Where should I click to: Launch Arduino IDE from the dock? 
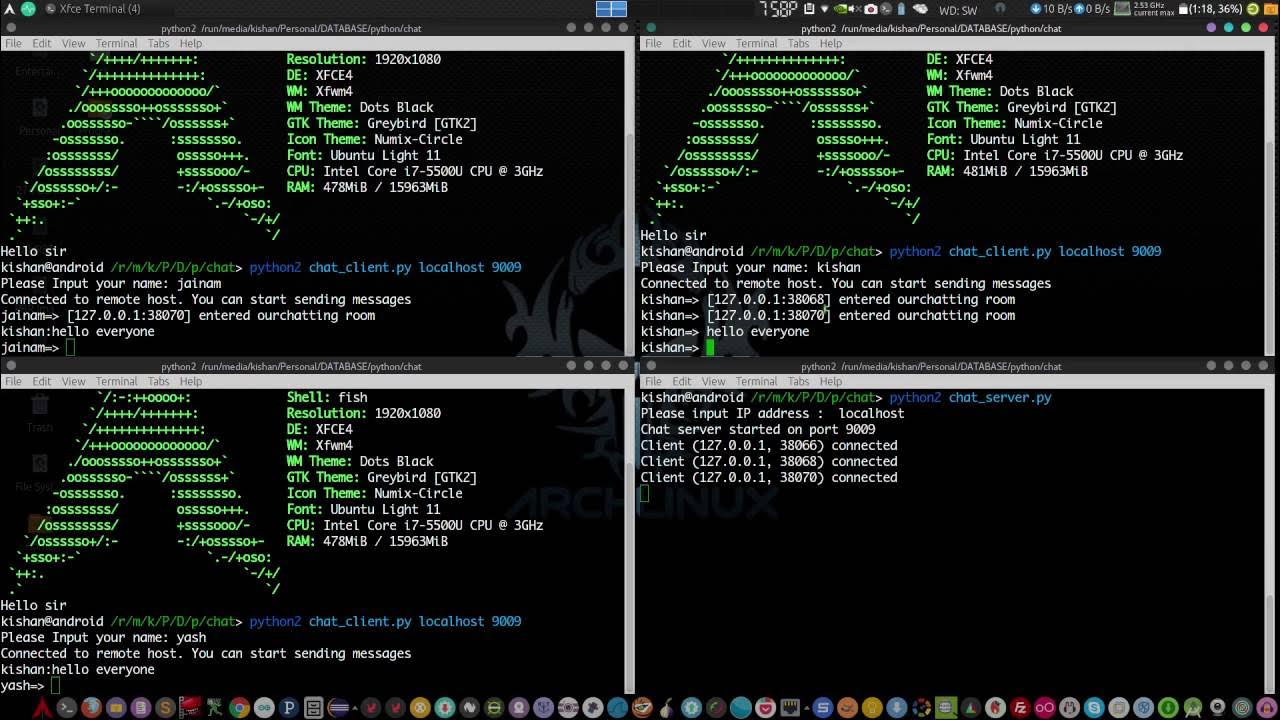pos(264,708)
